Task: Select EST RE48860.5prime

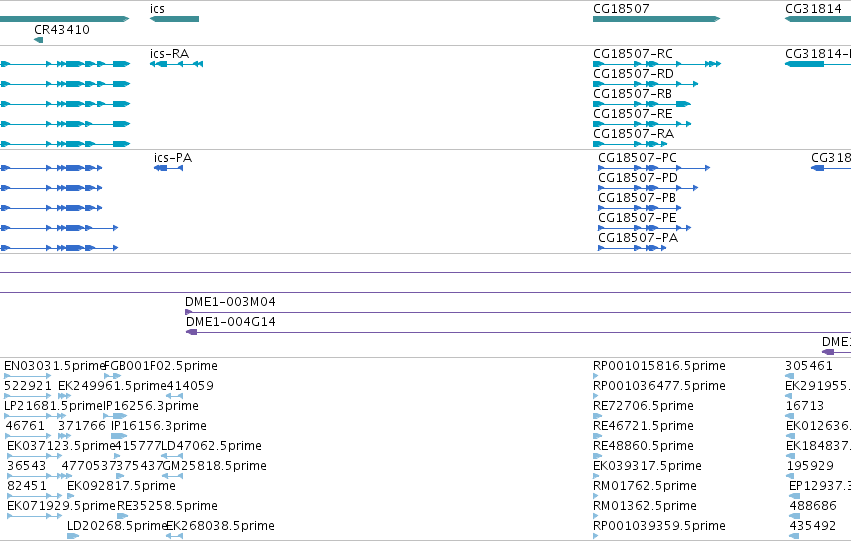Action: (x=644, y=446)
